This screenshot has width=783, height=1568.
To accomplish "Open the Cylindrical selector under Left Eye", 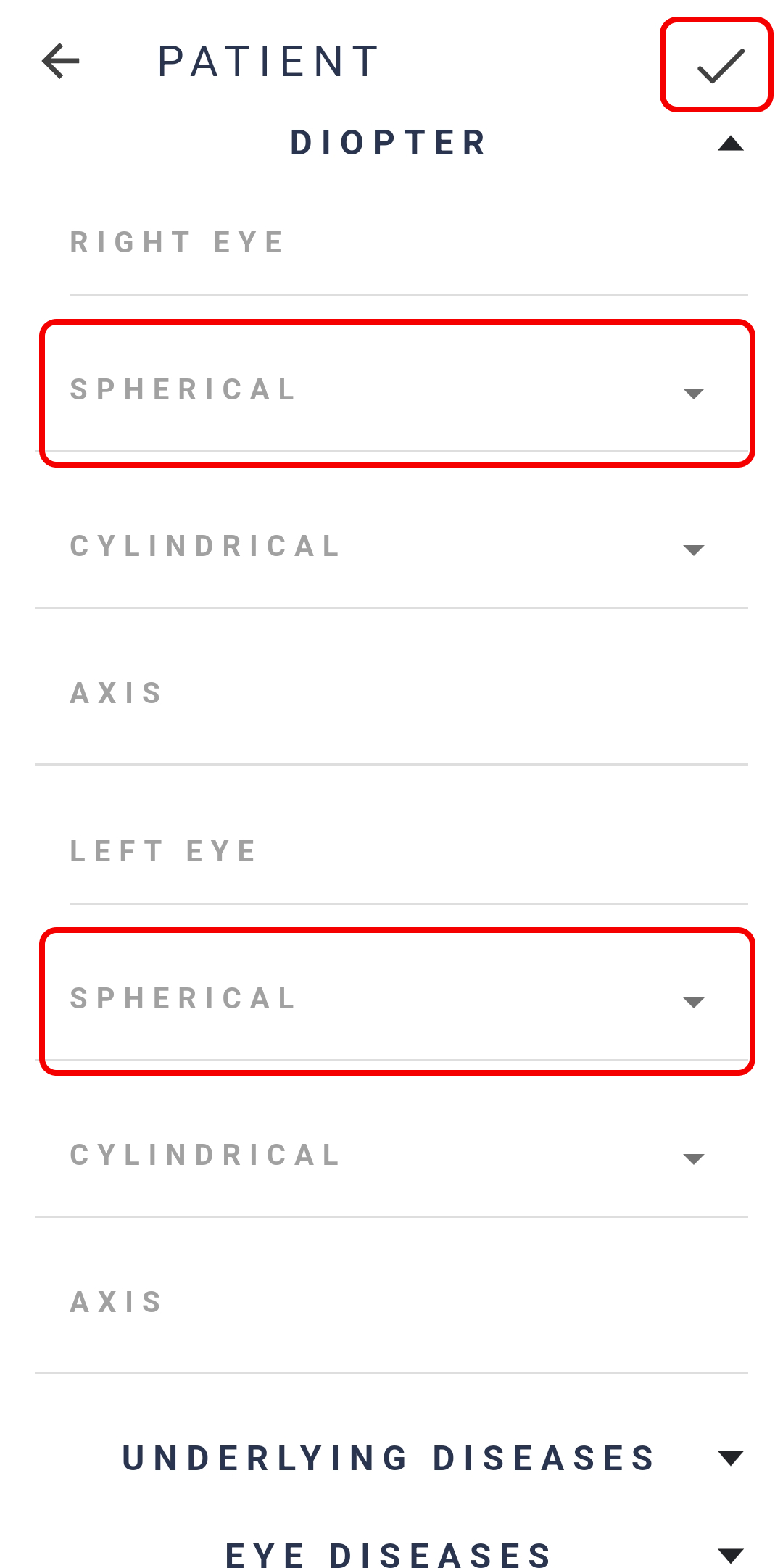I will [391, 1156].
